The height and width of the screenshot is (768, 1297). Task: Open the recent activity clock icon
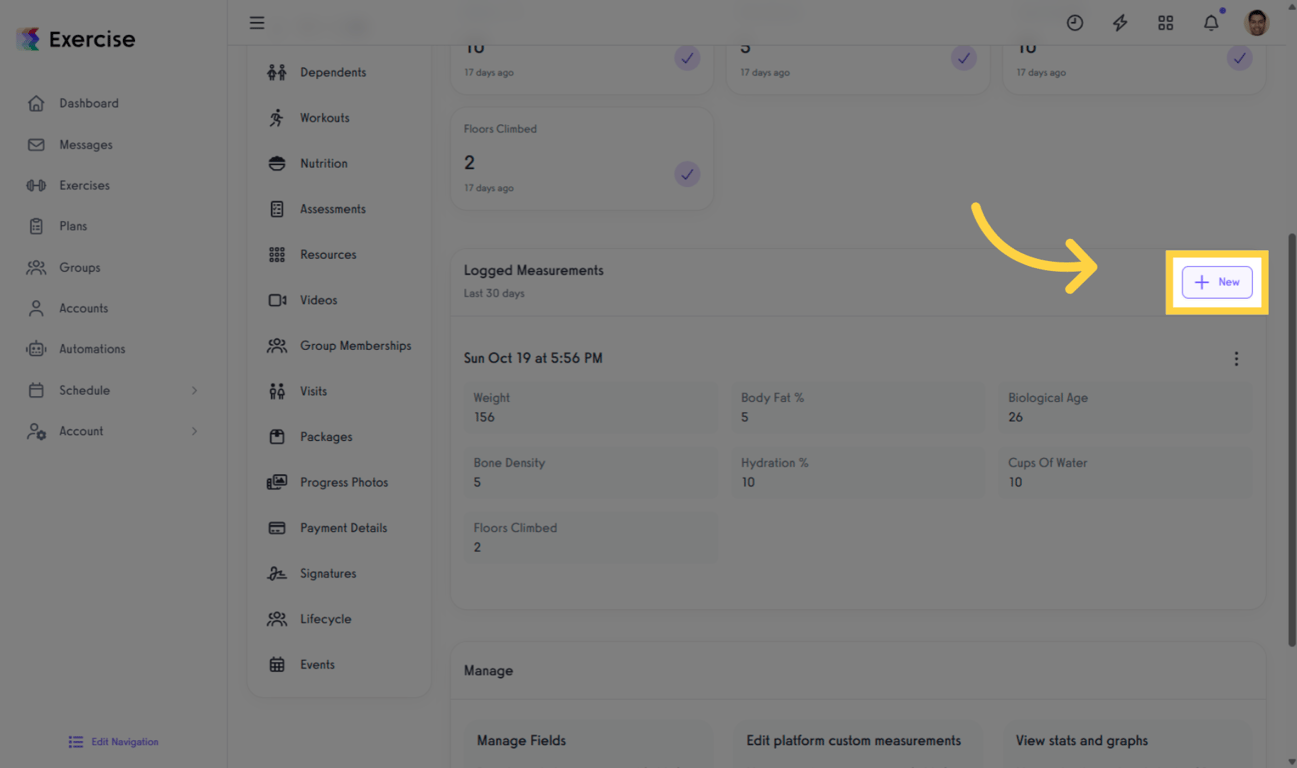(x=1075, y=21)
